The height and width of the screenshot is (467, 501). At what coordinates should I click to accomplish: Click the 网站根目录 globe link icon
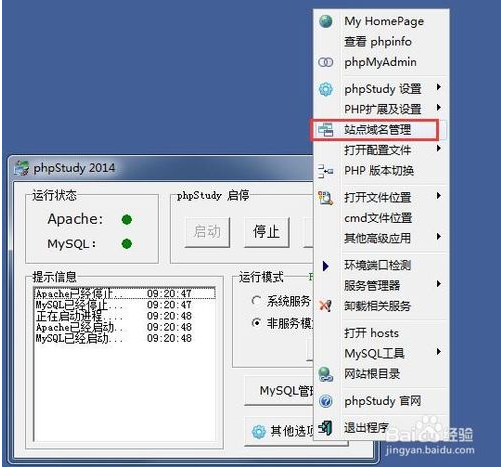(325, 374)
